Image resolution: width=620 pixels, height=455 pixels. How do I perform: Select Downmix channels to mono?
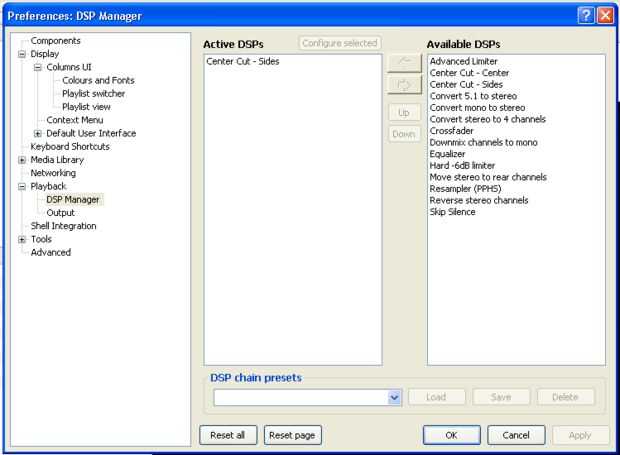[484, 142]
